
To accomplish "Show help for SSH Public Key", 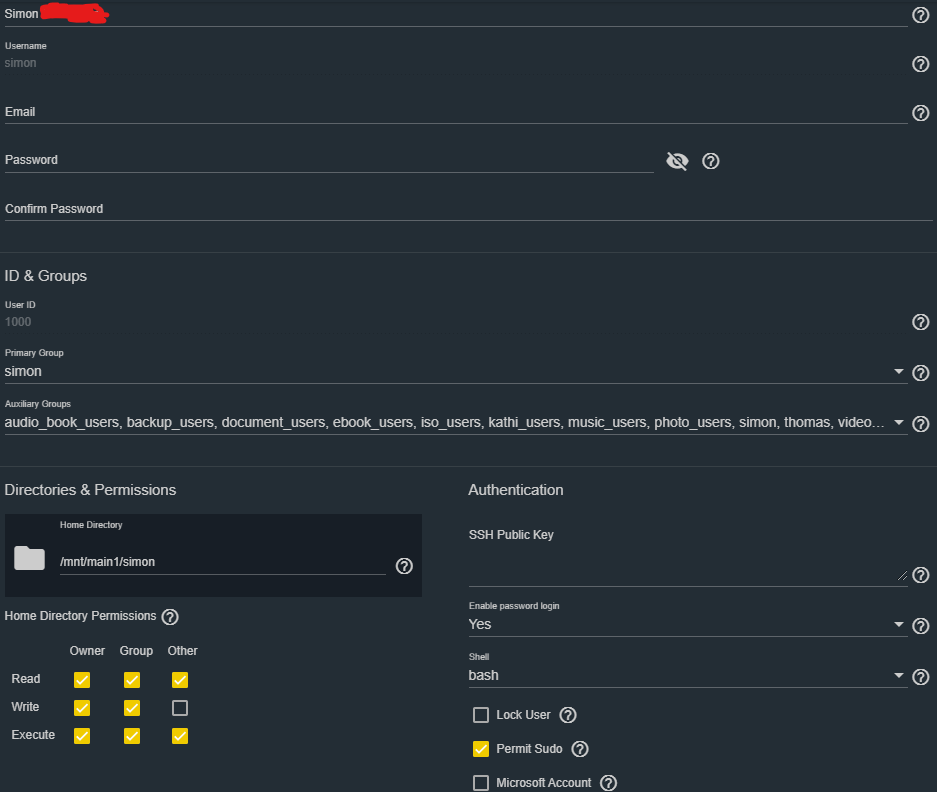I will pyautogui.click(x=920, y=575).
